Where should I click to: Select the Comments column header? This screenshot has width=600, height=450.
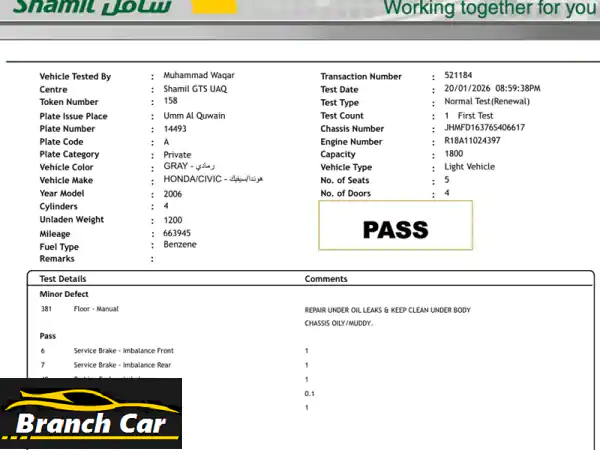coord(326,279)
